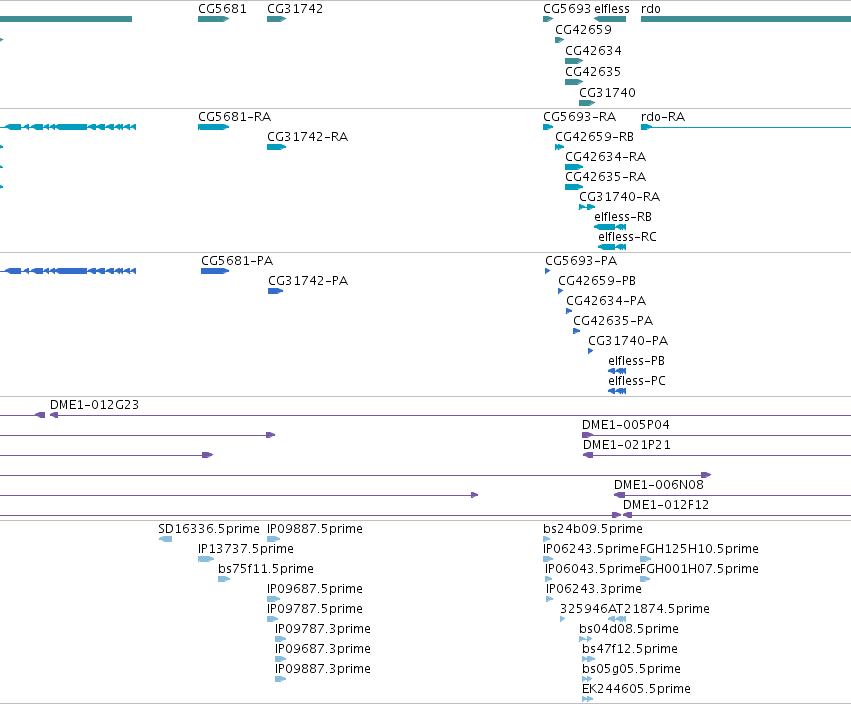Screen dimensions: 851x704
Task: Select the IP09887.5prime EST label
Action: point(315,529)
